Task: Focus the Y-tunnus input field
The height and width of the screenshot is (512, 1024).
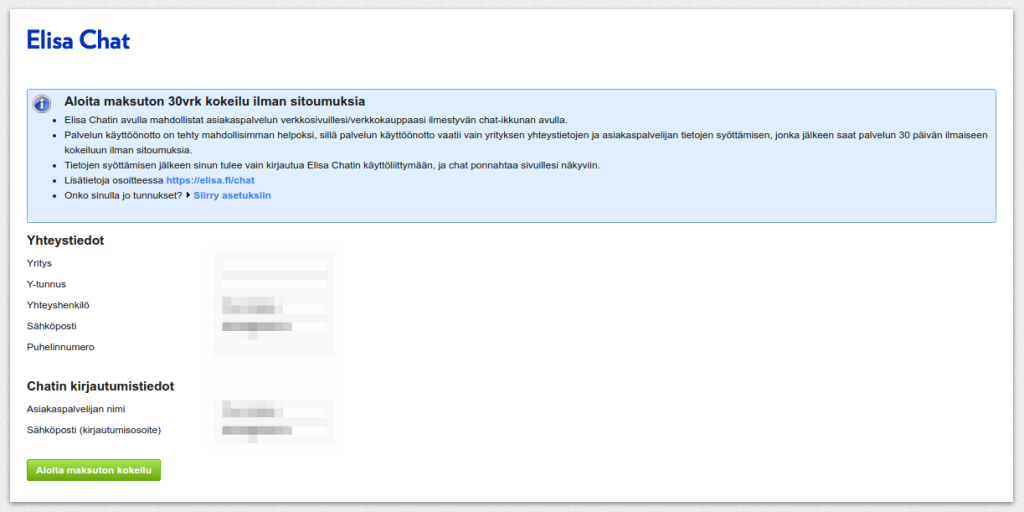Action: point(274,284)
